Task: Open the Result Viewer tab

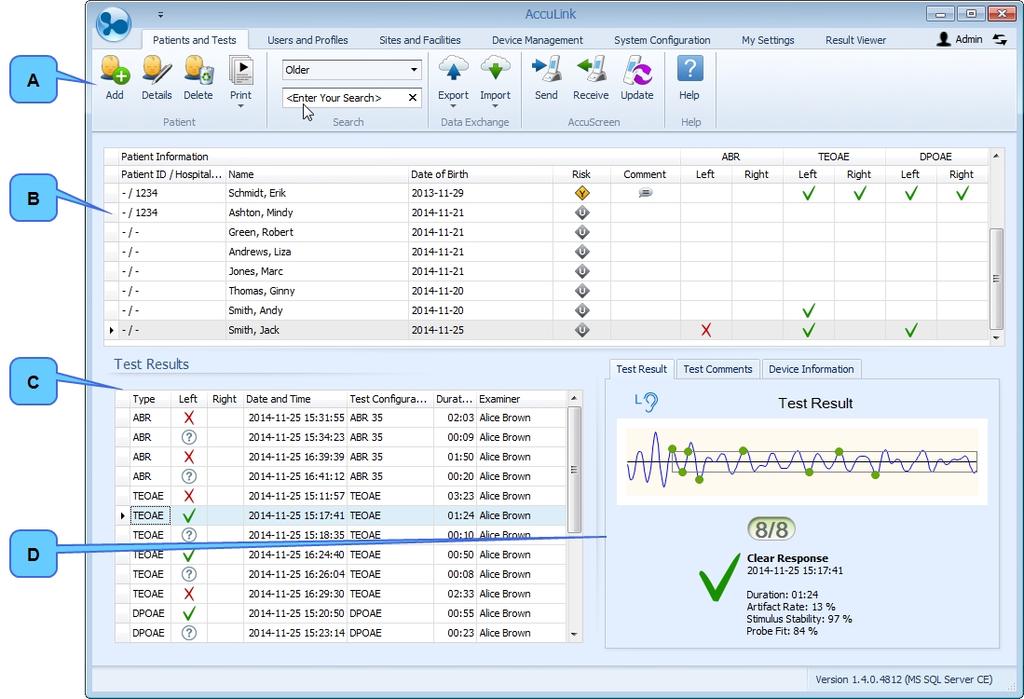Action: (856, 40)
